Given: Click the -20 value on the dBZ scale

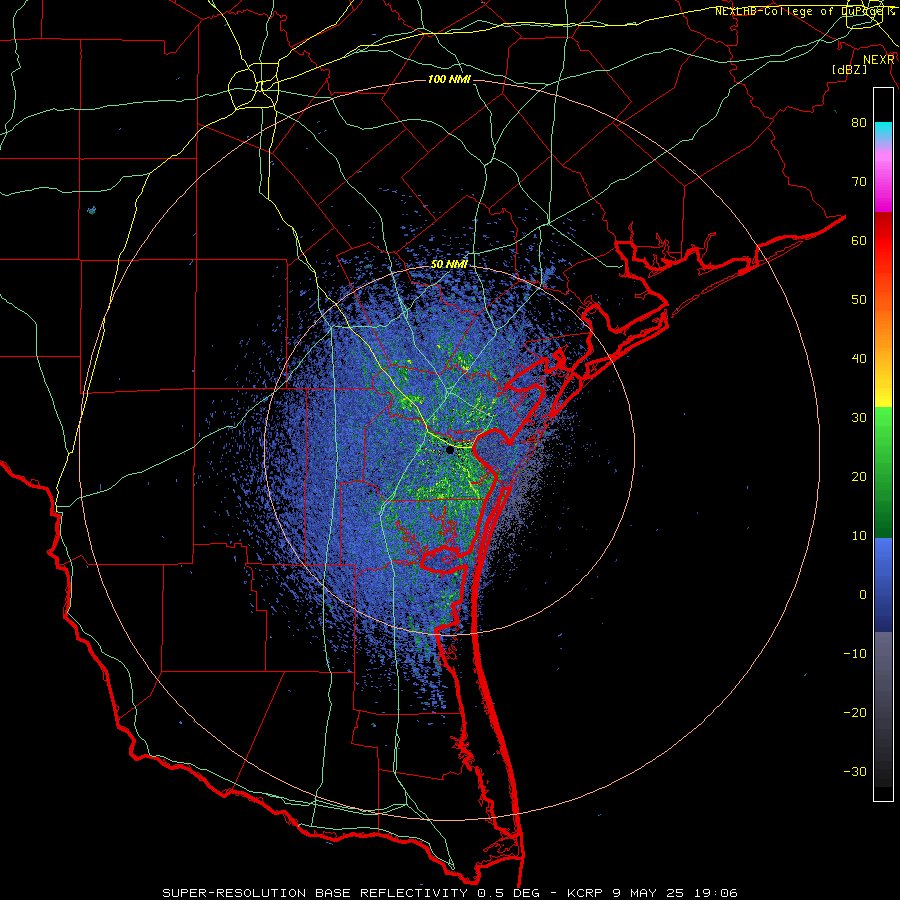Looking at the screenshot, I should 855,712.
